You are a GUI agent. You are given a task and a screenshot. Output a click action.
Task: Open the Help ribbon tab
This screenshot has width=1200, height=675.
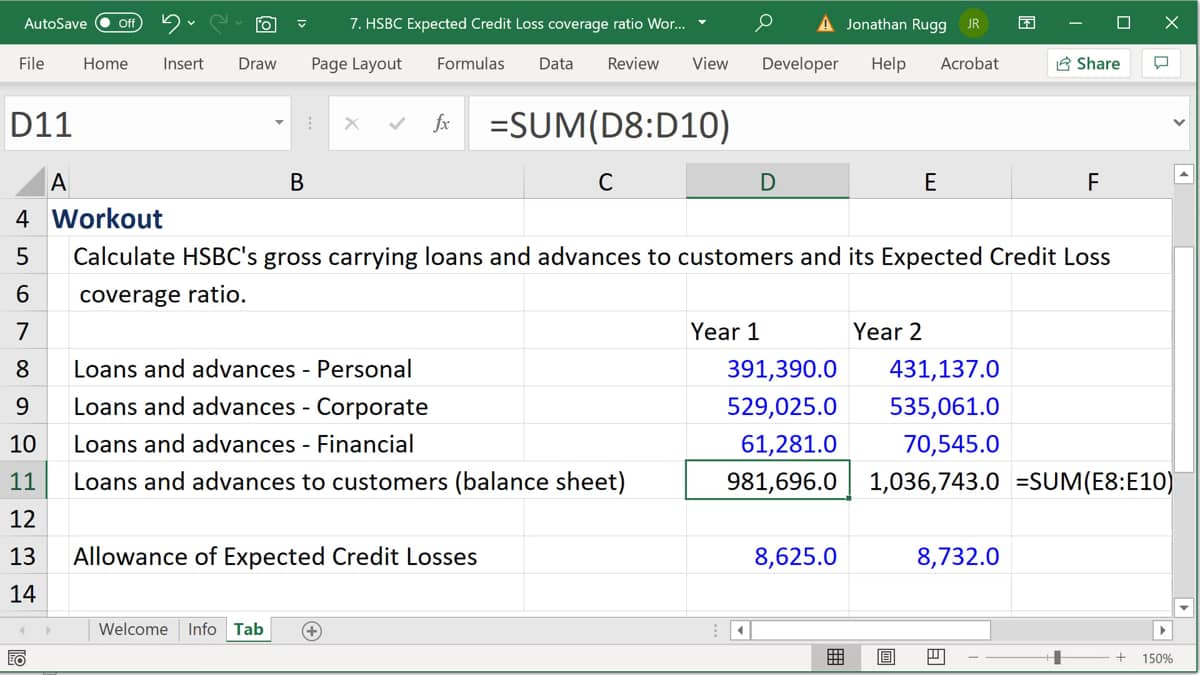tap(888, 63)
